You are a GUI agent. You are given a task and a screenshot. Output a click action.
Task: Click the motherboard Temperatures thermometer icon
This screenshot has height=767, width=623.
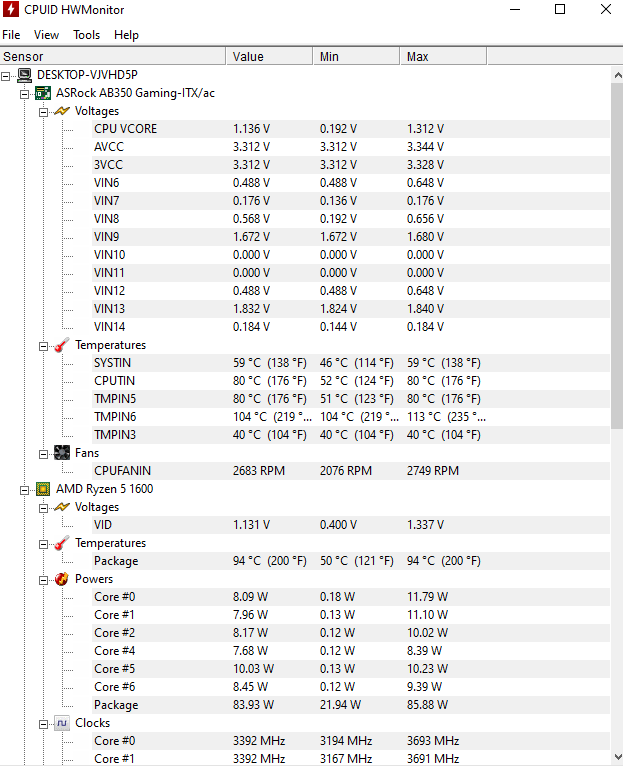coord(62,345)
